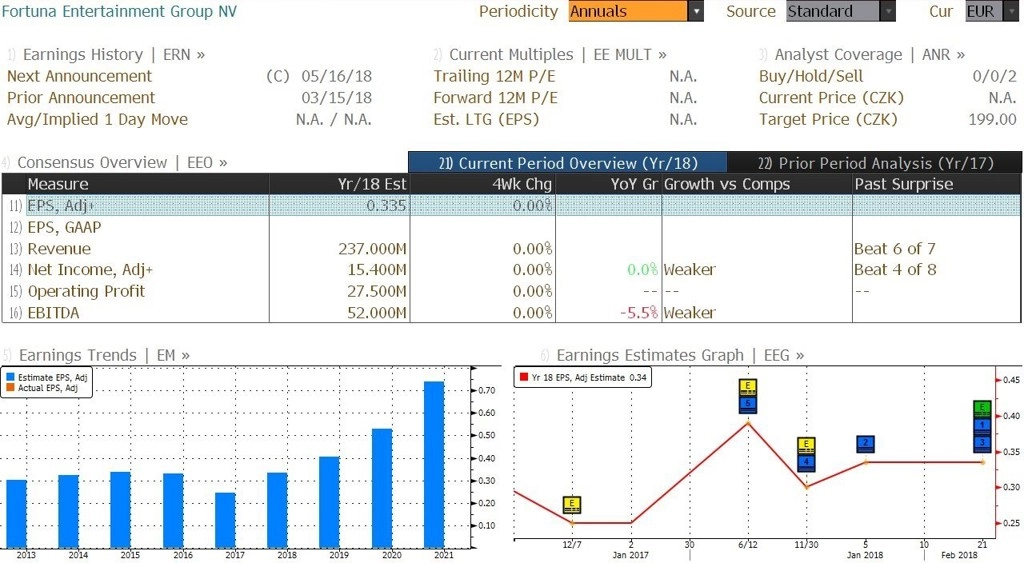Image resolution: width=1024 pixels, height=563 pixels.
Task: Click the 2017 estimate EPS bar
Action: tap(225, 520)
